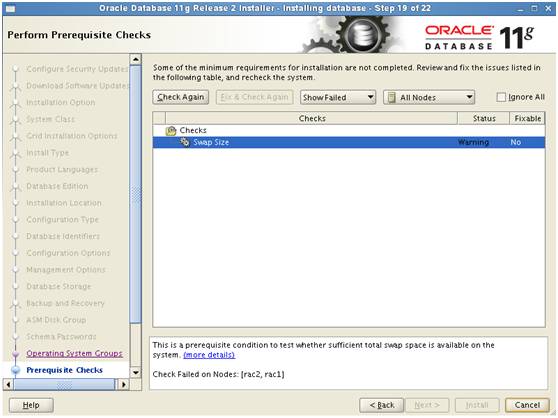Click the Database Storage step
558x418 pixels.
(x=59, y=286)
